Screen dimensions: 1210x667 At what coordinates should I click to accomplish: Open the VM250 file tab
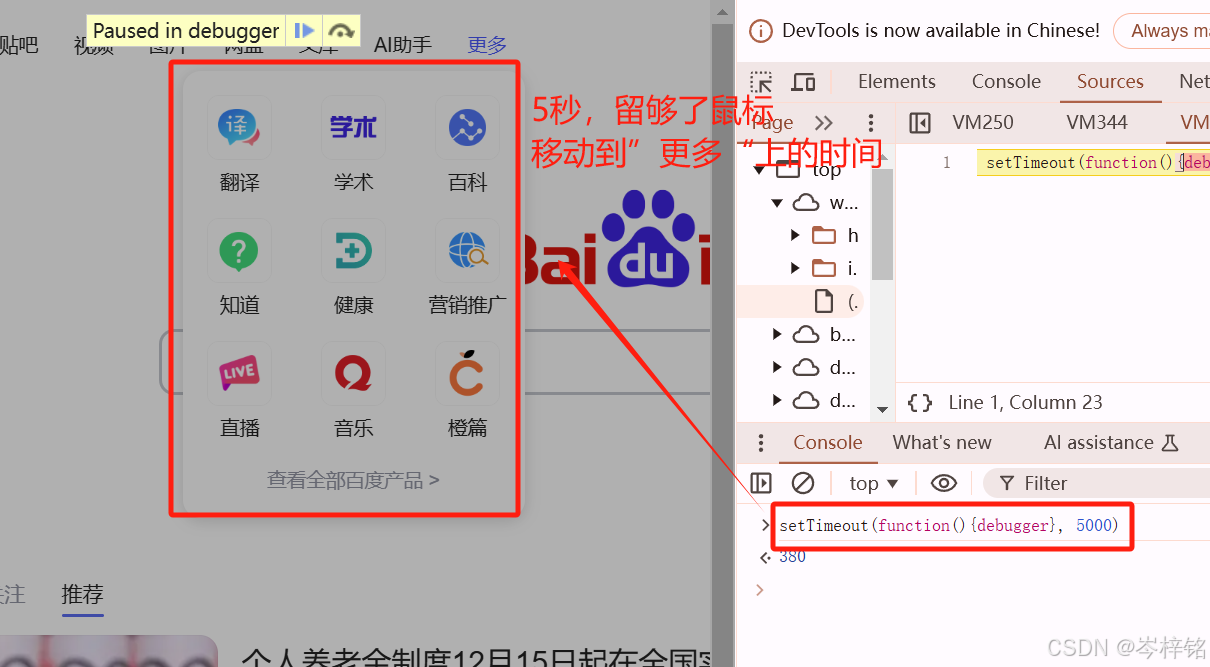pyautogui.click(x=983, y=123)
